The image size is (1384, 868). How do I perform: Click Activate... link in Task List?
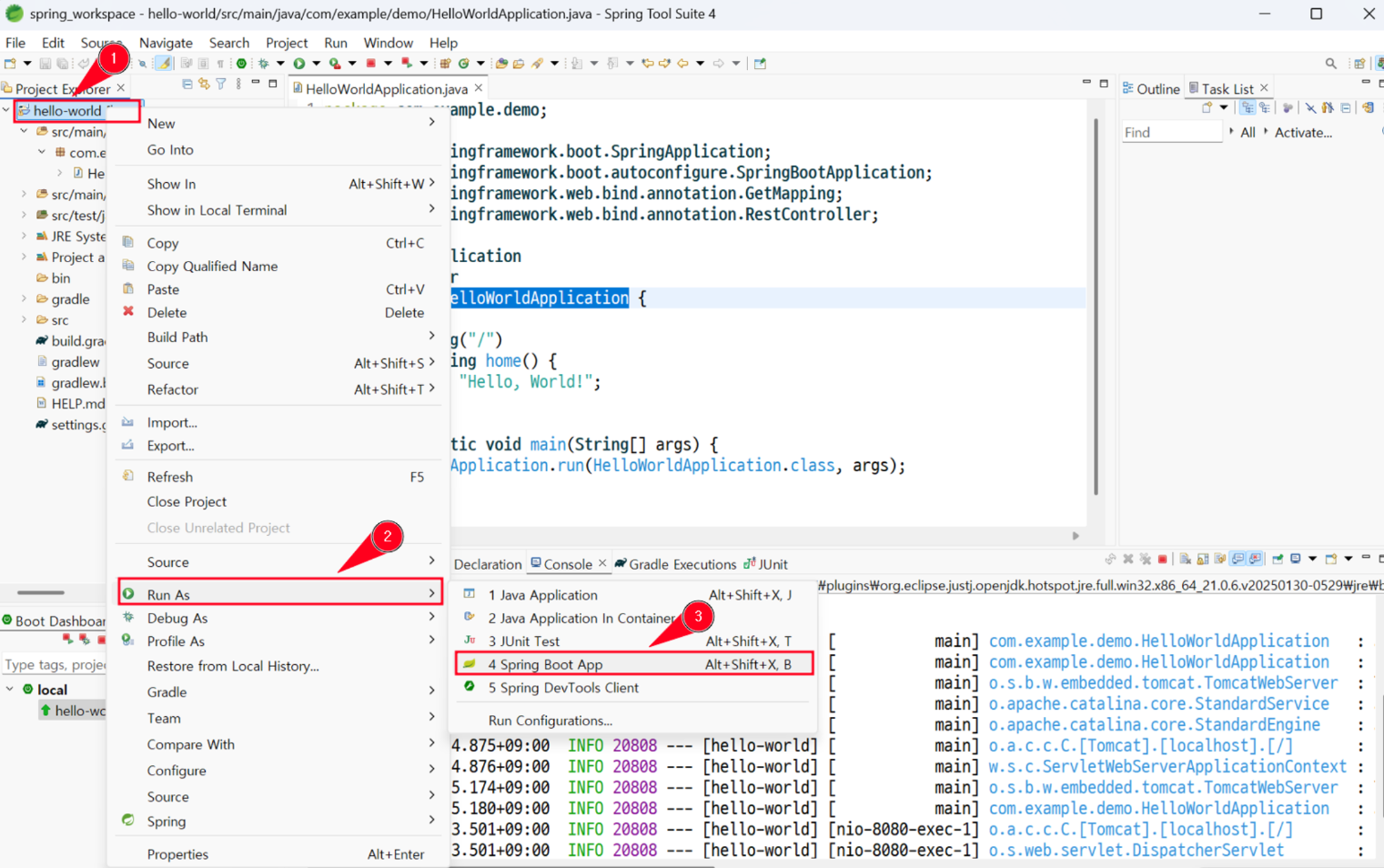click(x=1303, y=132)
